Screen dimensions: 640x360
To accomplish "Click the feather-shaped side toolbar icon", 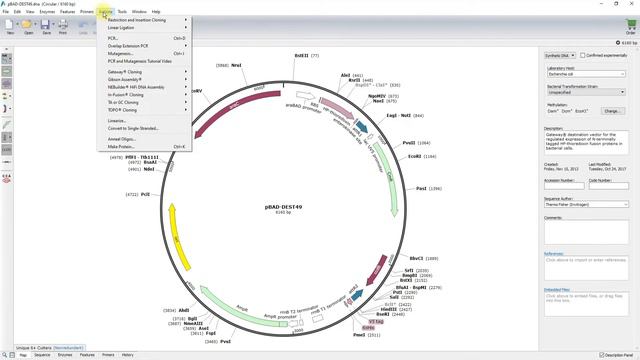I will tap(7, 125).
